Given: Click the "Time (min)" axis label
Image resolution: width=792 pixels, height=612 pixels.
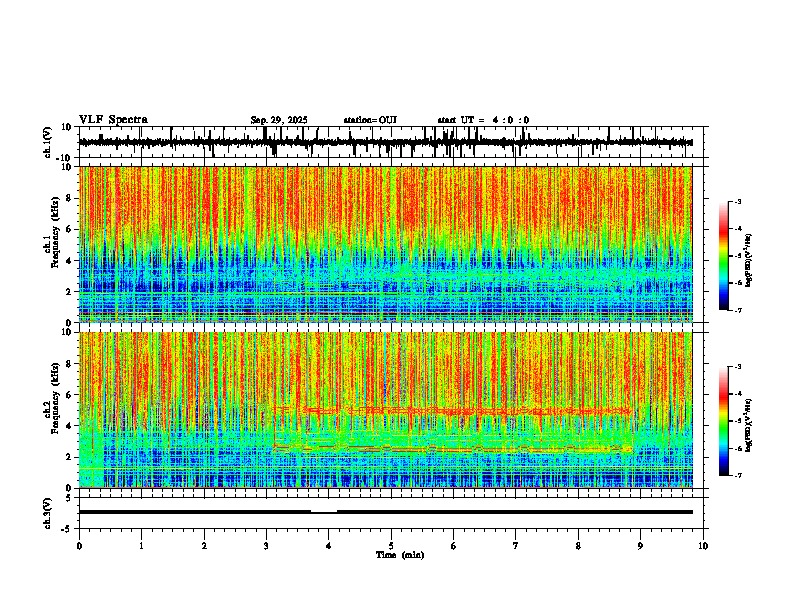Looking at the screenshot, I should pyautogui.click(x=400, y=555).
